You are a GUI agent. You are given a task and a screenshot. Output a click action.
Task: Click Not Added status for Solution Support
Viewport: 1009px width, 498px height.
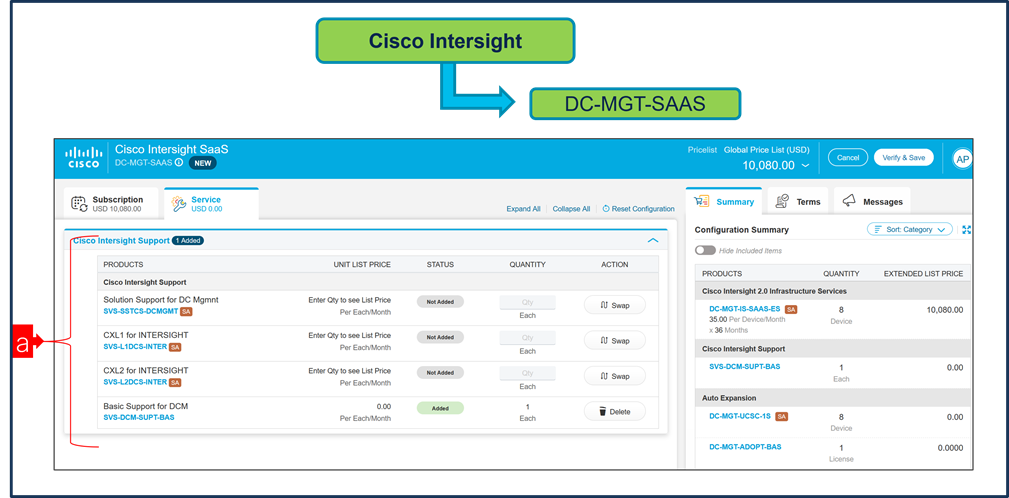coord(440,301)
